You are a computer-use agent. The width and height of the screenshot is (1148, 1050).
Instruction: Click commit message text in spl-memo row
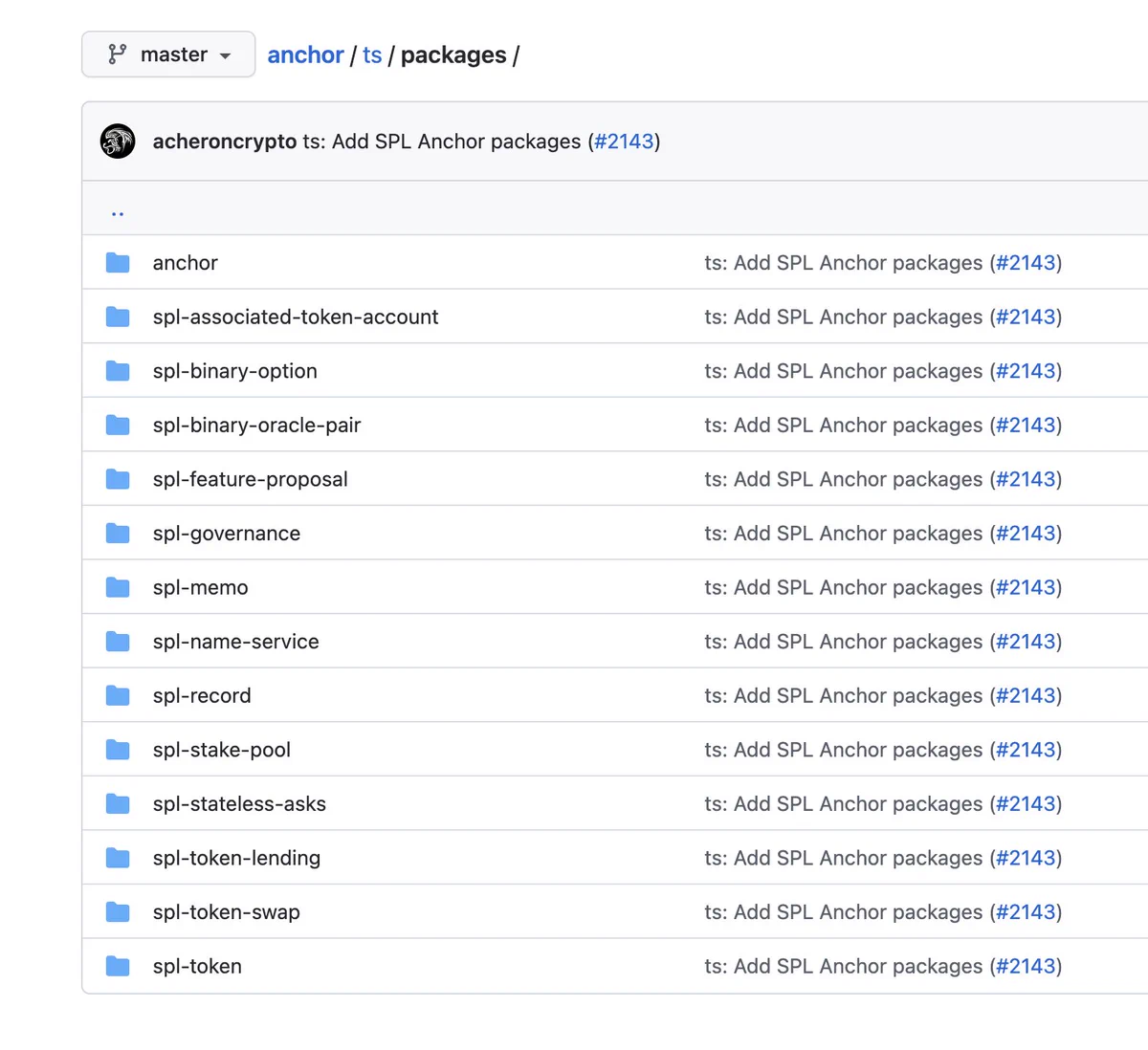(844, 588)
